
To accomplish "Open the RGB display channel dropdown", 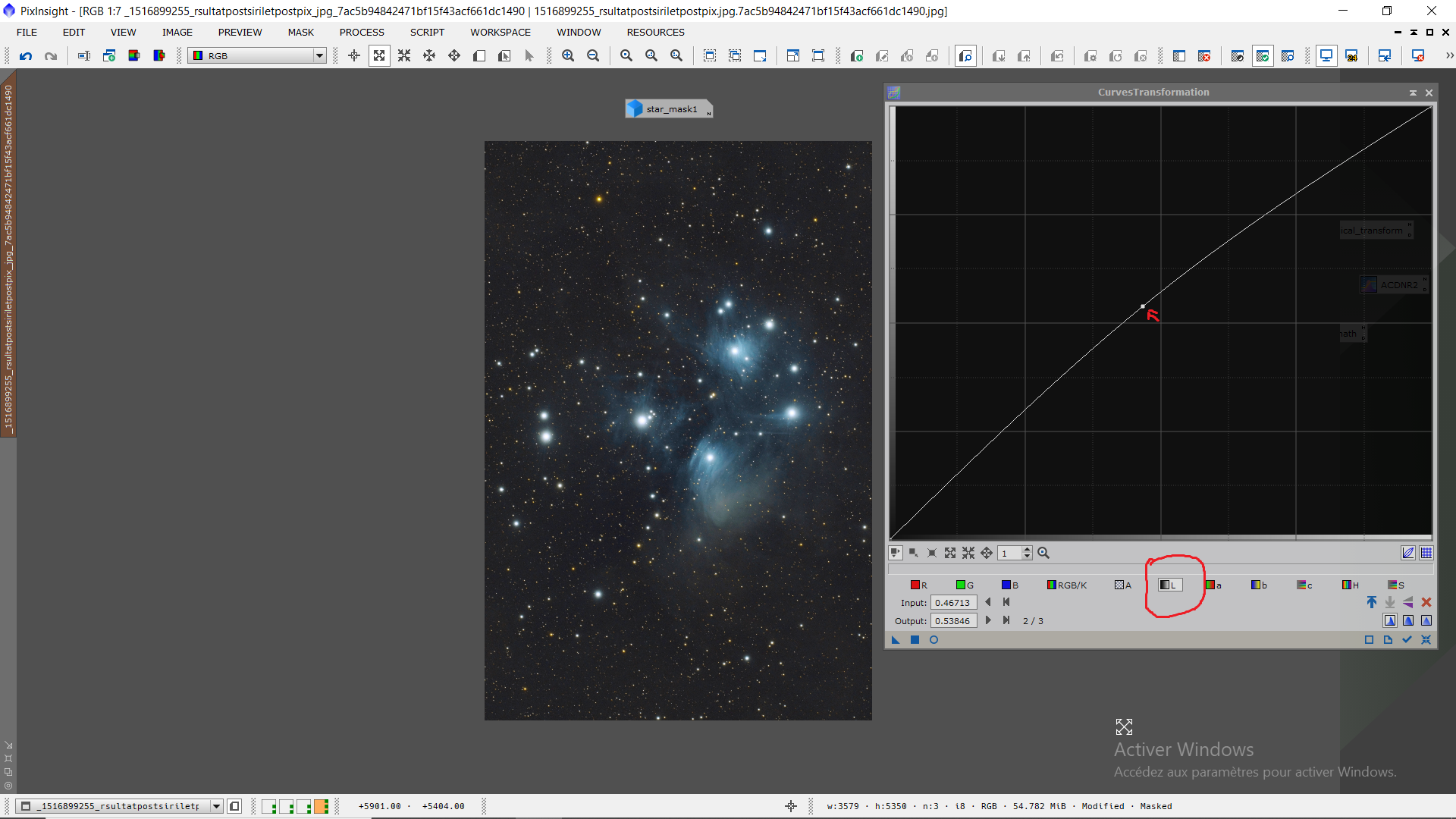I will (x=319, y=55).
